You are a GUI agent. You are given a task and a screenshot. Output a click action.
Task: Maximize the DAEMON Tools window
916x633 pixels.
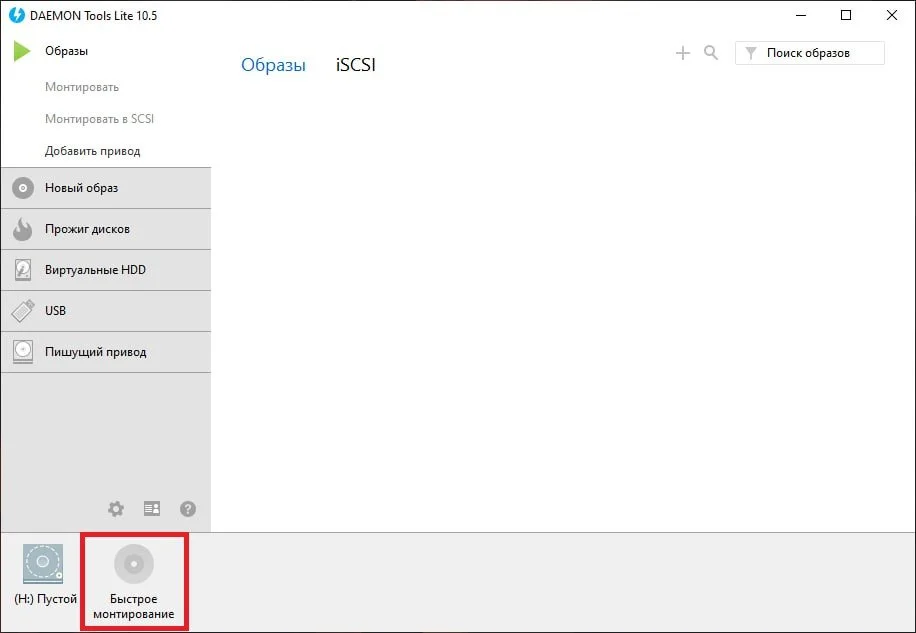846,15
